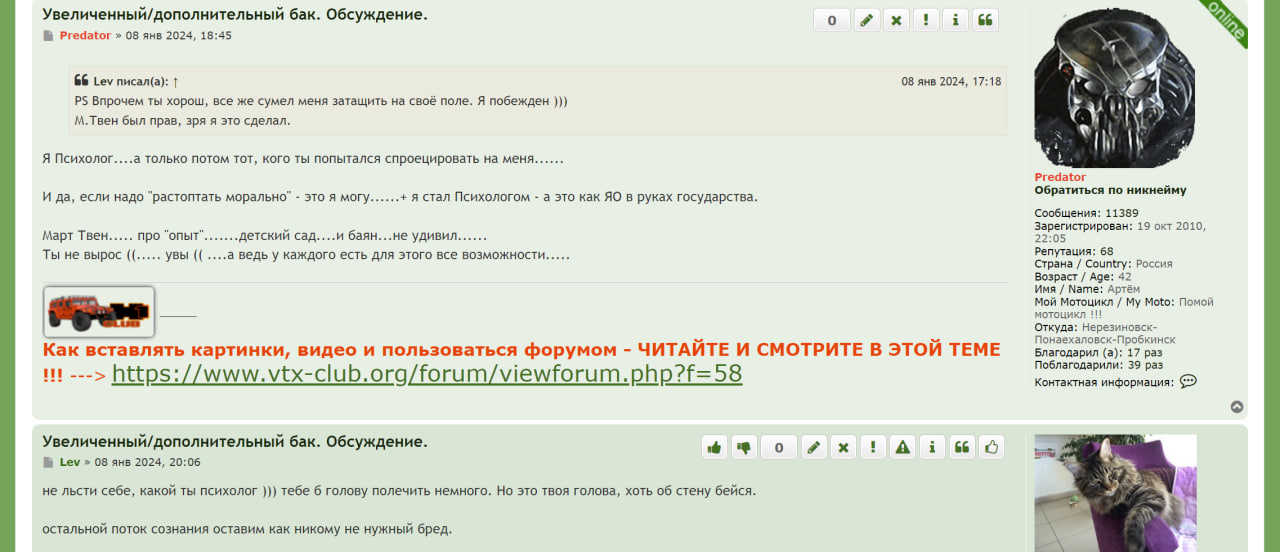Click 'Поблагодарили: 39 раз' entry
The image size is (1280, 552).
pyautogui.click(x=1098, y=365)
